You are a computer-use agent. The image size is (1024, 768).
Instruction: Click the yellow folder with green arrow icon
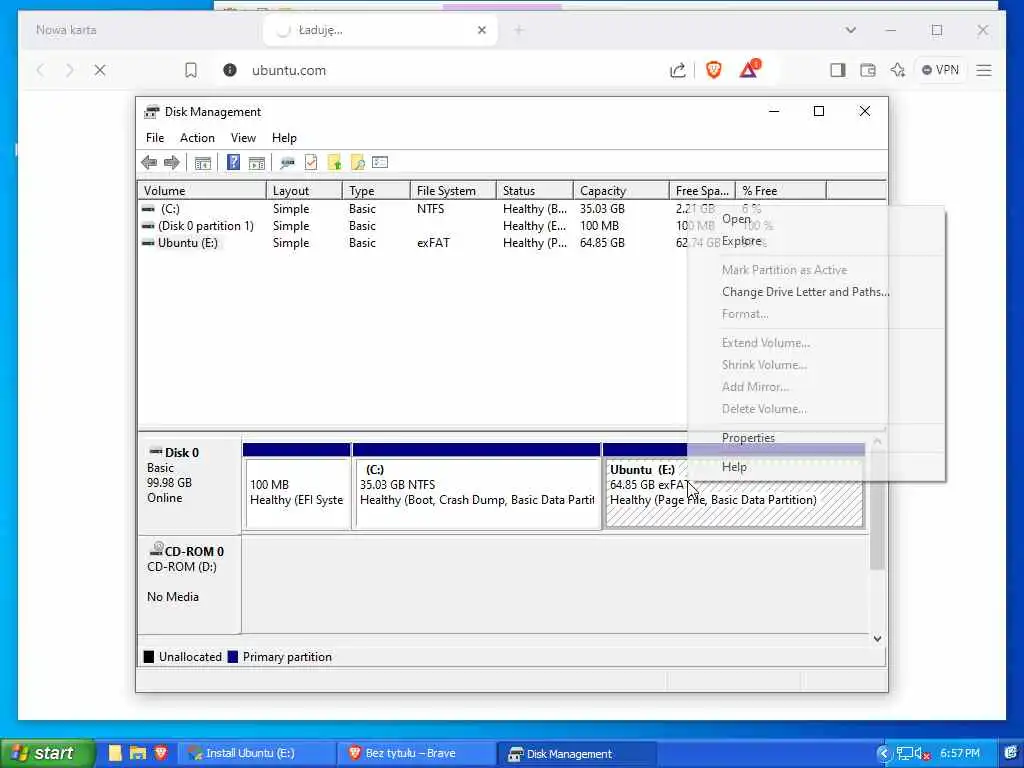pos(334,162)
